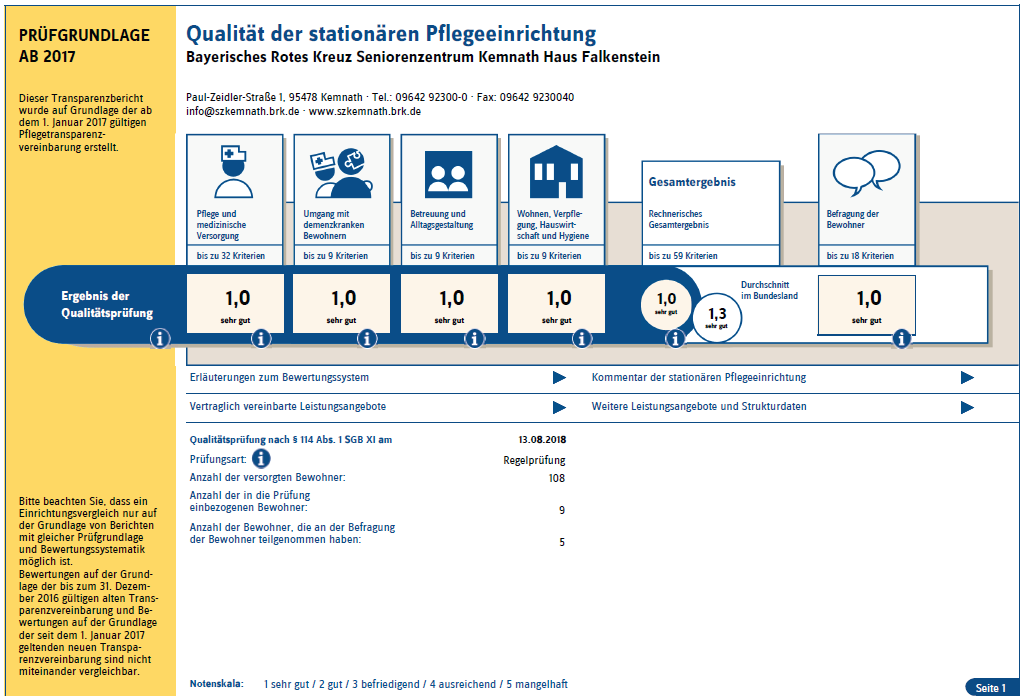Click the 1,0 score box under Wohnen, Verpflegung

(557, 303)
